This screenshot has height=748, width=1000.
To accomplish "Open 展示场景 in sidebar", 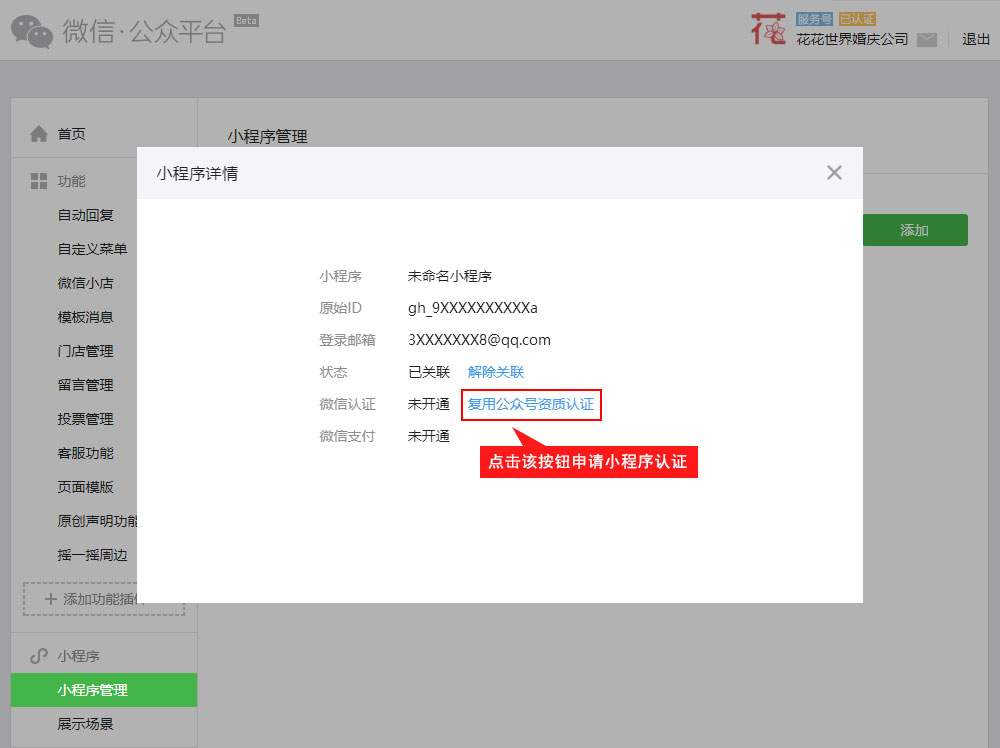I will pyautogui.click(x=86, y=724).
